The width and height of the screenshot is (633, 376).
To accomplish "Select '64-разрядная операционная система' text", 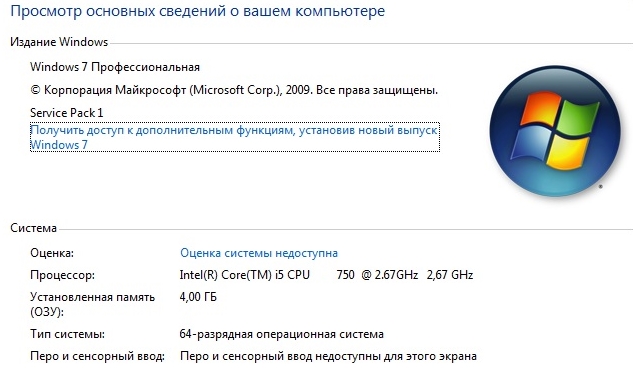I will 281,334.
